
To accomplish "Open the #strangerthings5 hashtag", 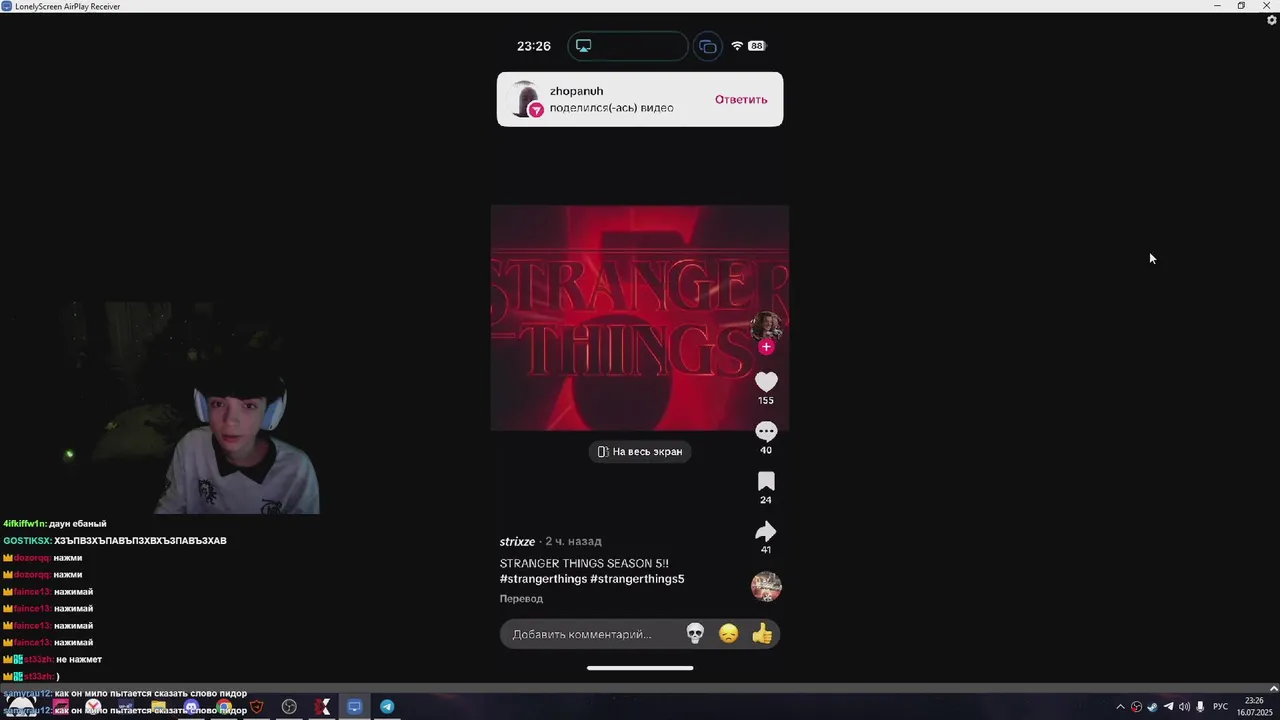I will click(x=637, y=579).
